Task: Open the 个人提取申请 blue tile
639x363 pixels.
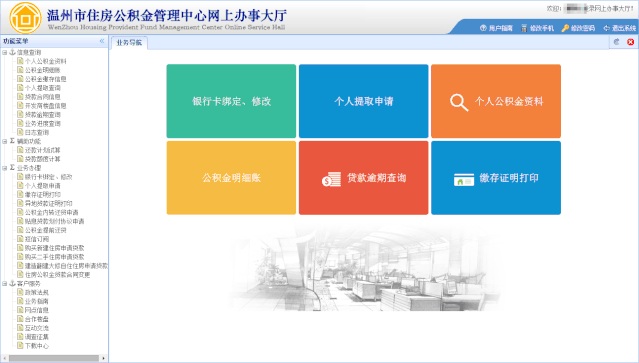Action: [364, 101]
